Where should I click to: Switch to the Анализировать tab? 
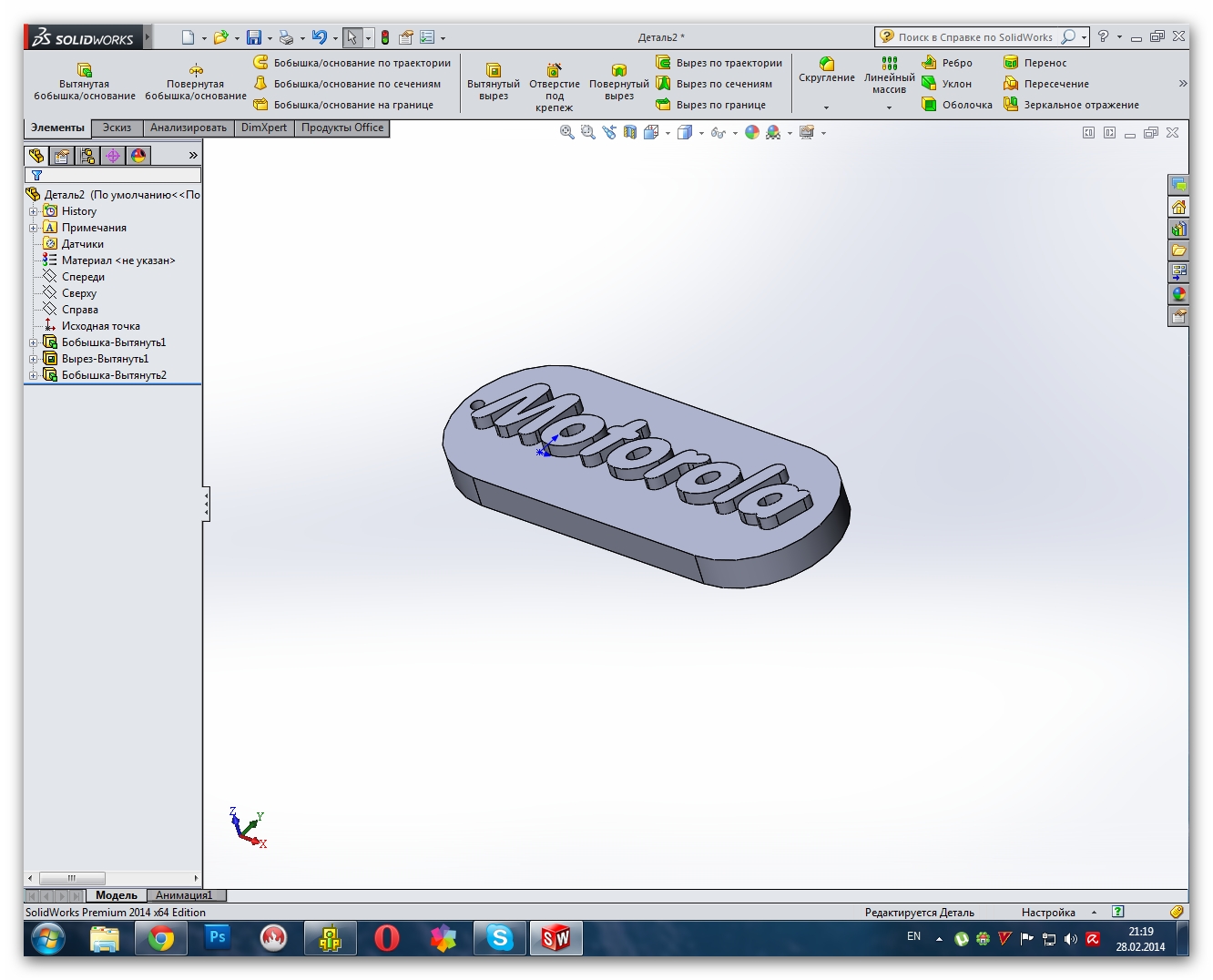(189, 128)
